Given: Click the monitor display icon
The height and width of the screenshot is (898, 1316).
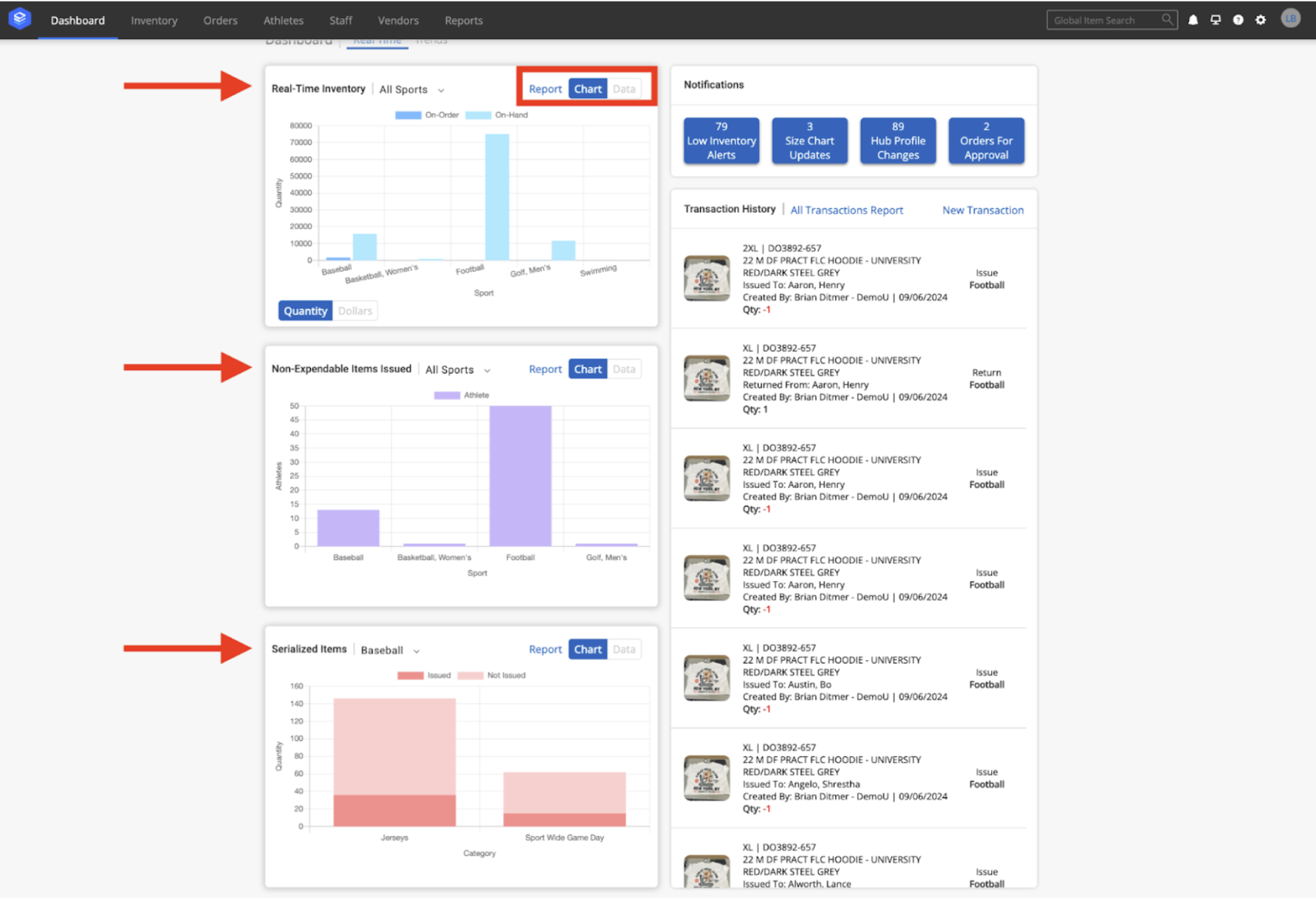Looking at the screenshot, I should tap(1216, 20).
